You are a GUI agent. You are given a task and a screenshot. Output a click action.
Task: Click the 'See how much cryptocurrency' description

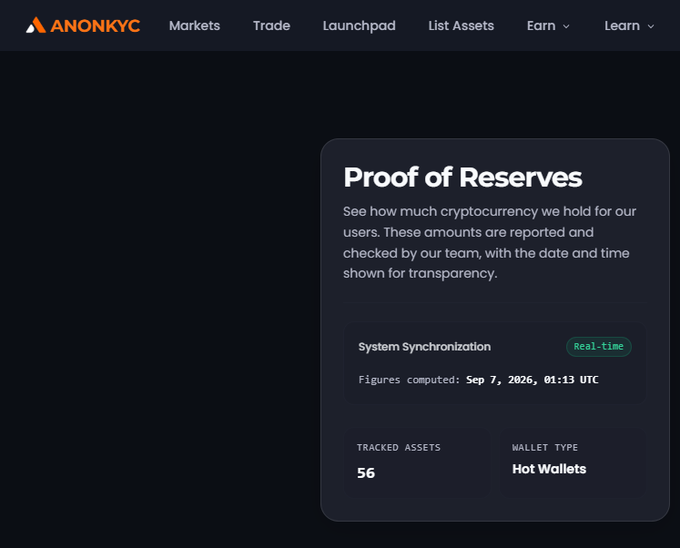490,242
